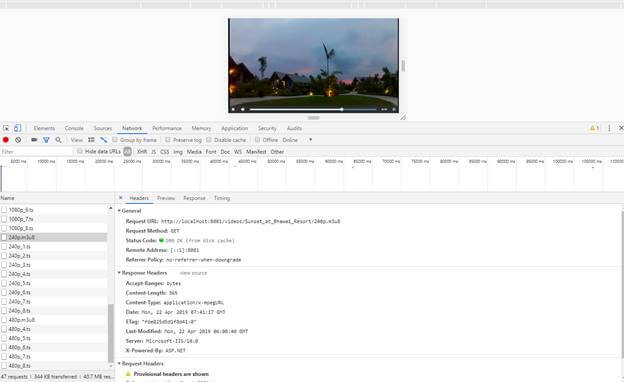Close the request details pane
This screenshot has width=624, height=382.
click(x=121, y=198)
